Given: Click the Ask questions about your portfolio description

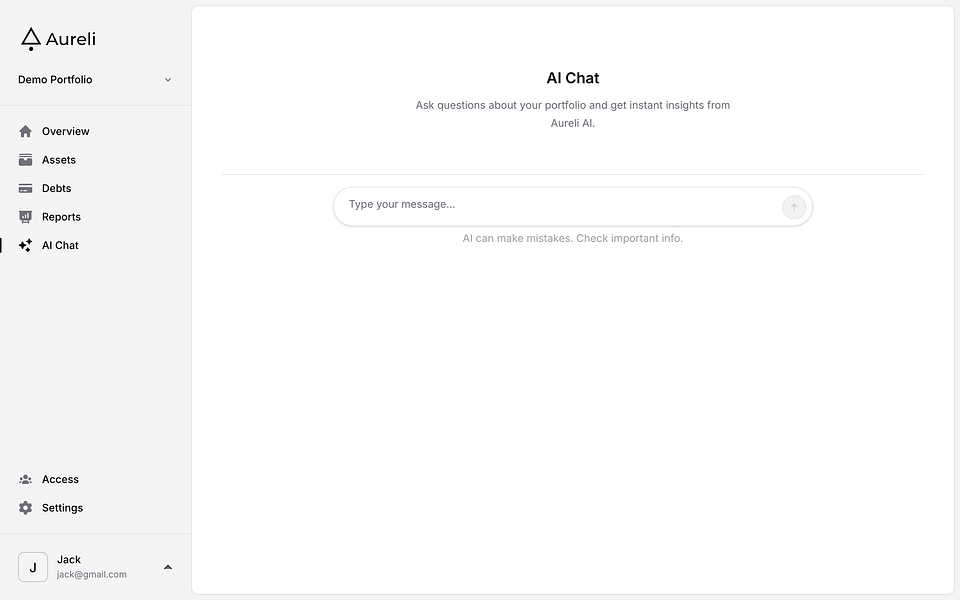Looking at the screenshot, I should click(572, 114).
